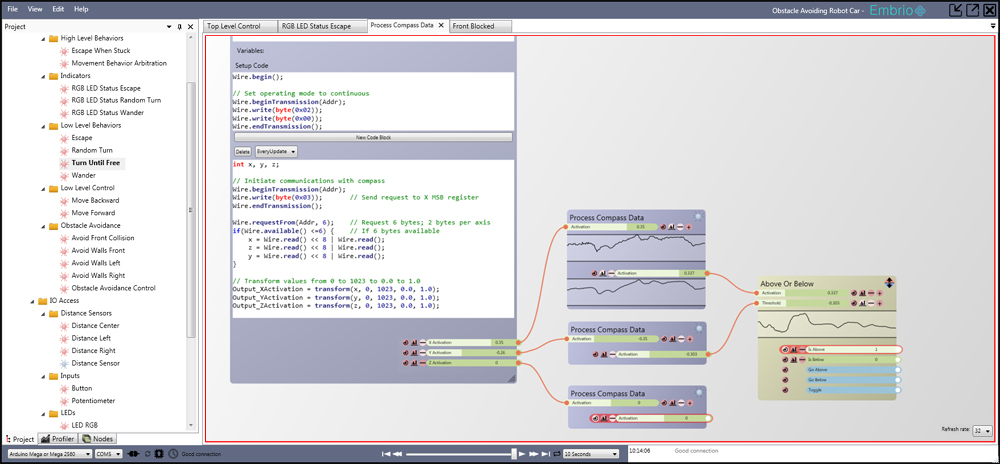Click the Delete code block button
Screen dimensions: 1000x464
(x=243, y=152)
